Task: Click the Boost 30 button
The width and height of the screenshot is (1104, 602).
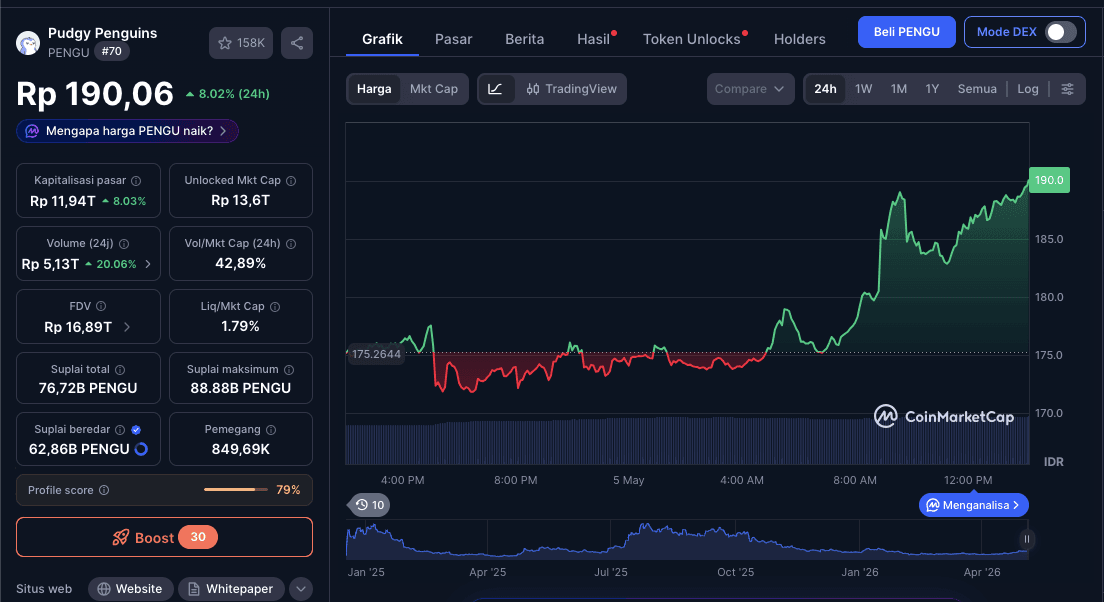Action: (164, 537)
